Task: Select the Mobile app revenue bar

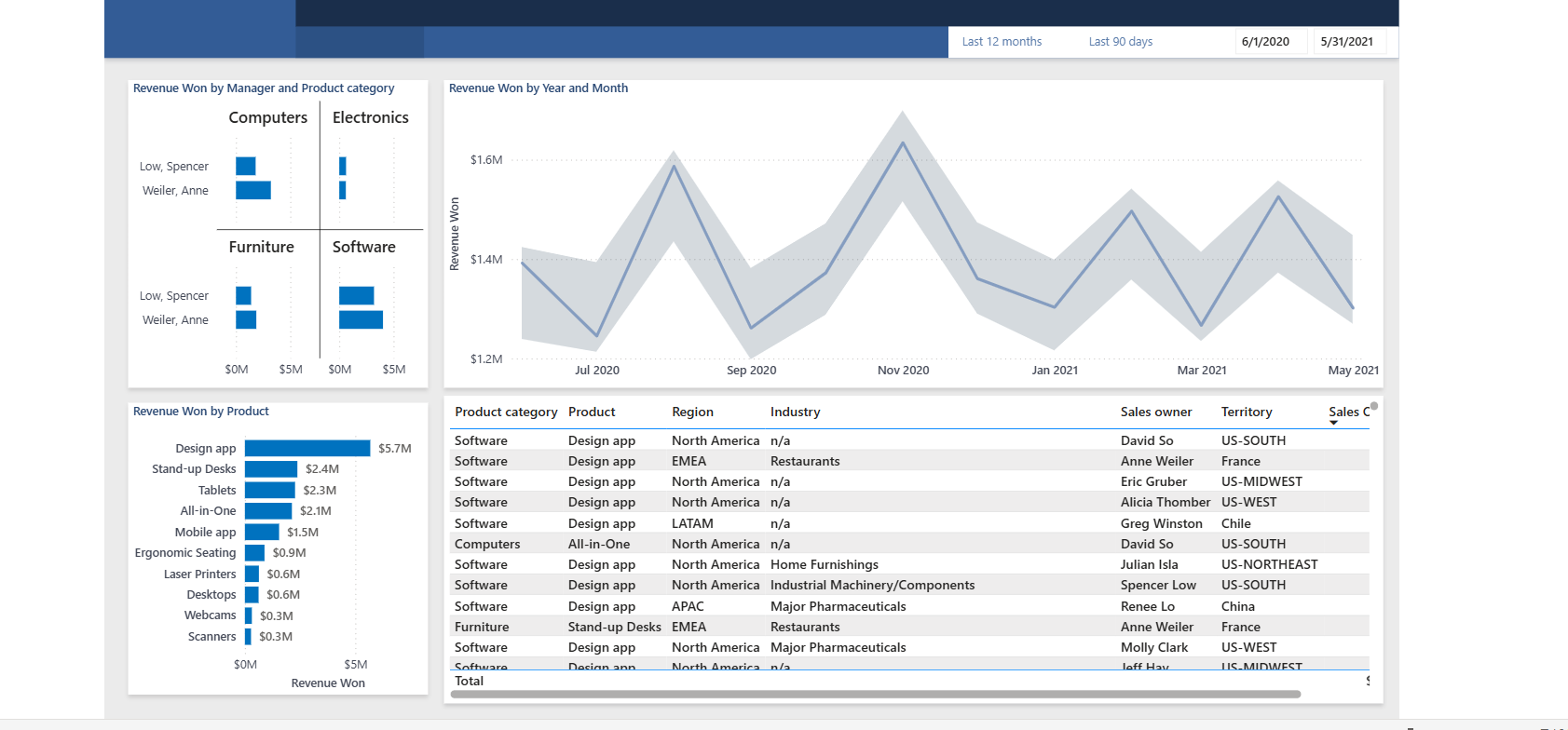Action: 262,532
